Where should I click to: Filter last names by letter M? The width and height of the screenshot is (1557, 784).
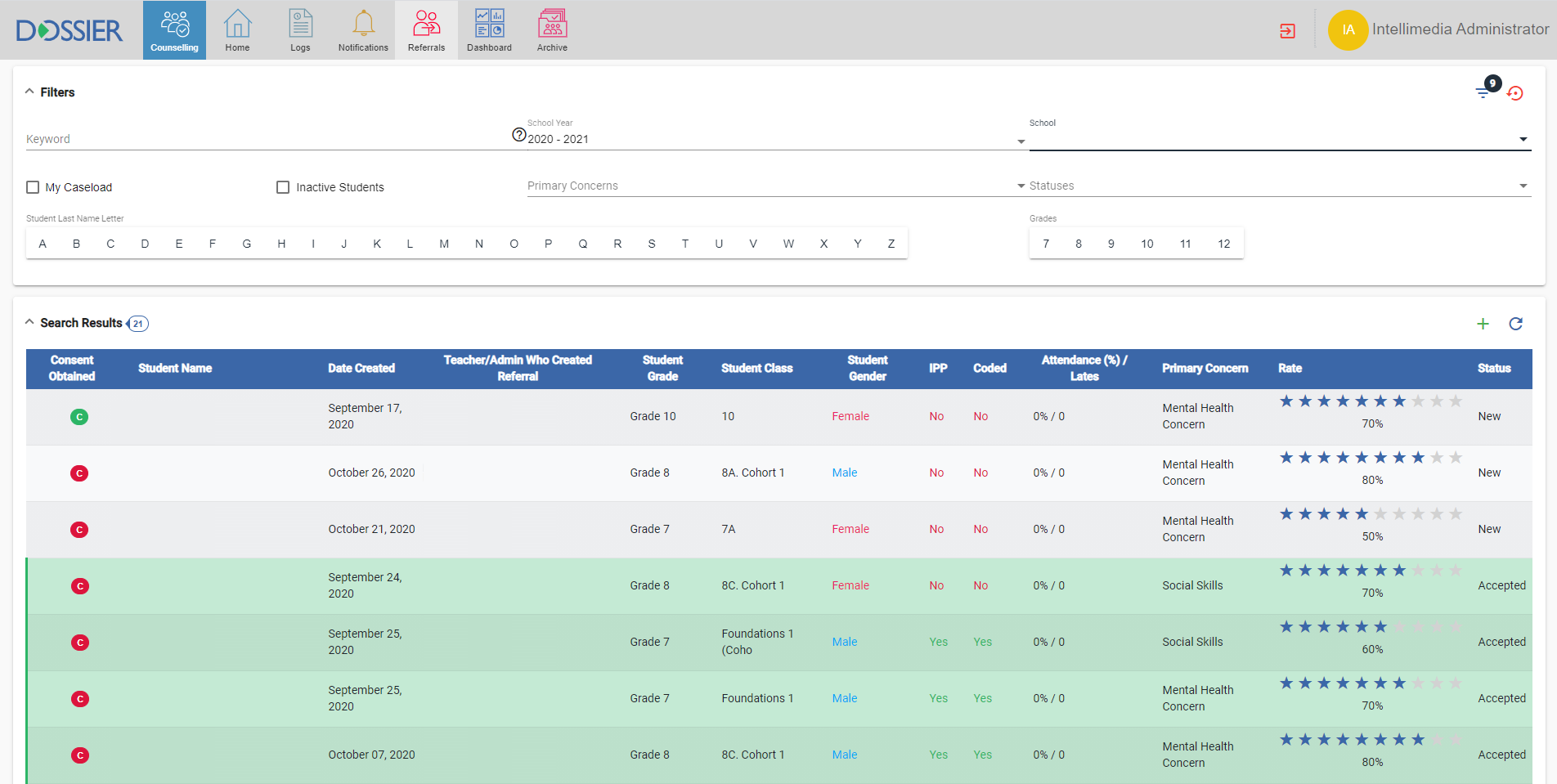pos(444,244)
